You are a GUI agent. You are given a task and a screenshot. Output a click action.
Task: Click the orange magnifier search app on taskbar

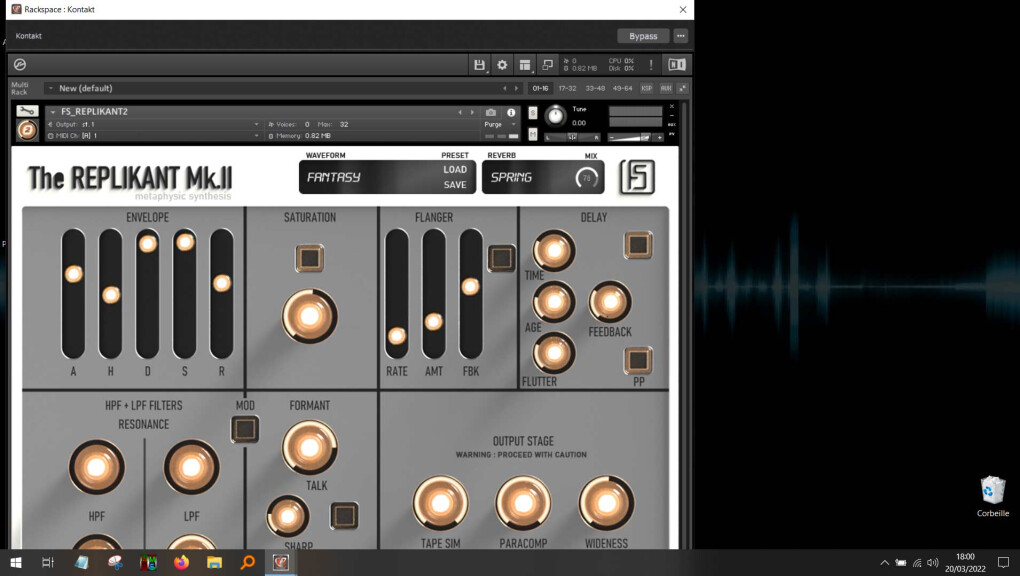click(x=247, y=562)
